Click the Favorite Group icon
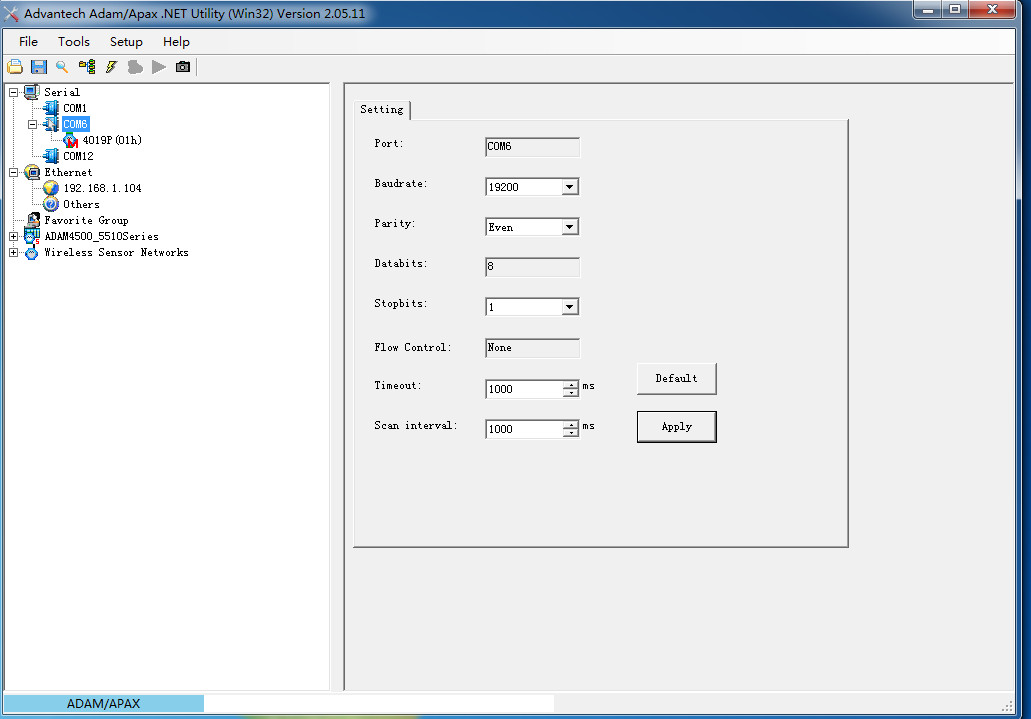Image resolution: width=1031 pixels, height=719 pixels. pos(33,220)
